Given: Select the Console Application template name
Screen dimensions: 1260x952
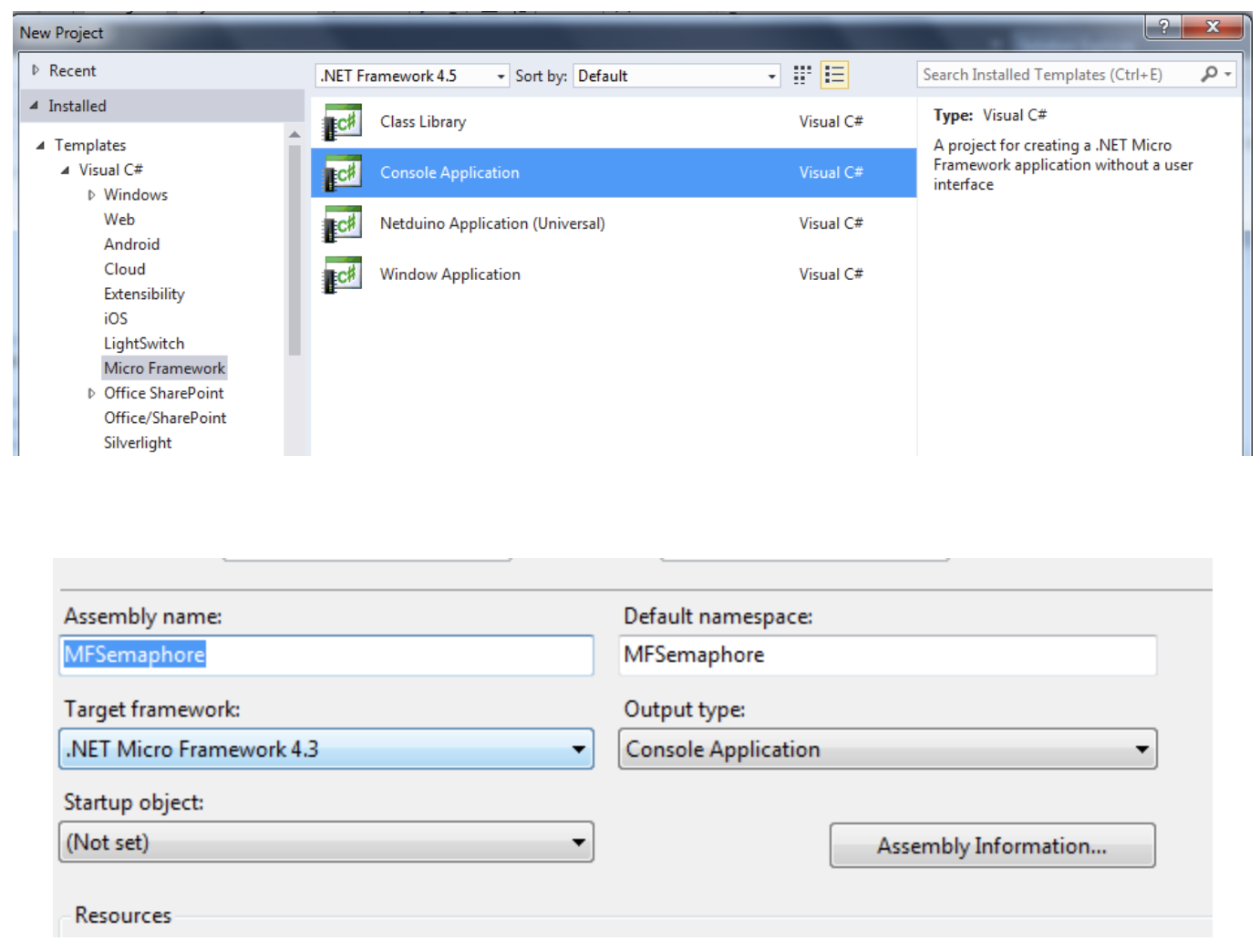Looking at the screenshot, I should (449, 172).
